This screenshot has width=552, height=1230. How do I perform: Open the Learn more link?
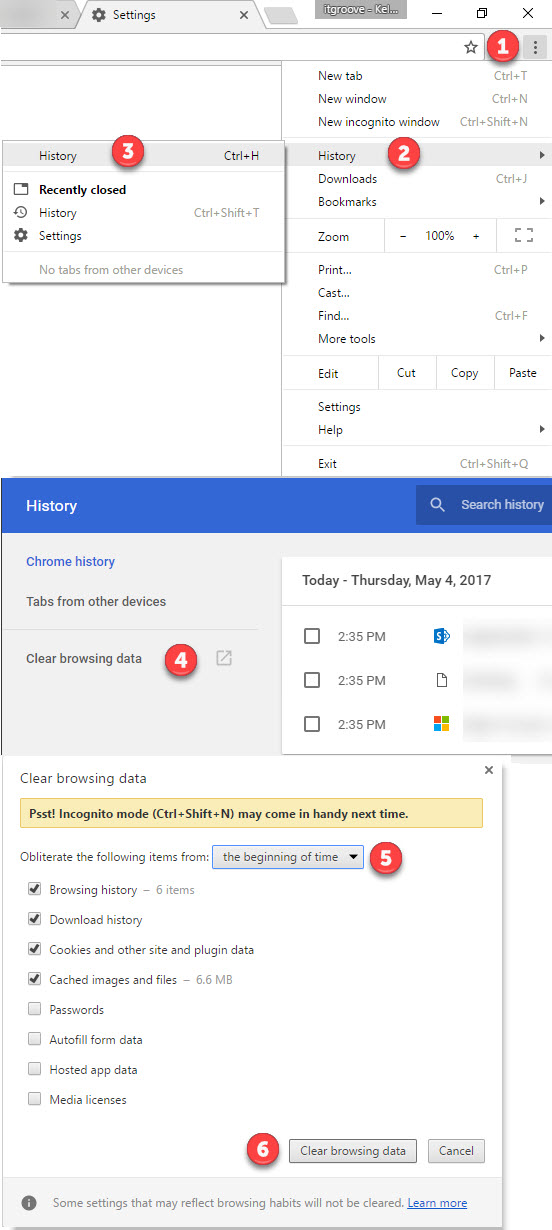pos(437,1203)
